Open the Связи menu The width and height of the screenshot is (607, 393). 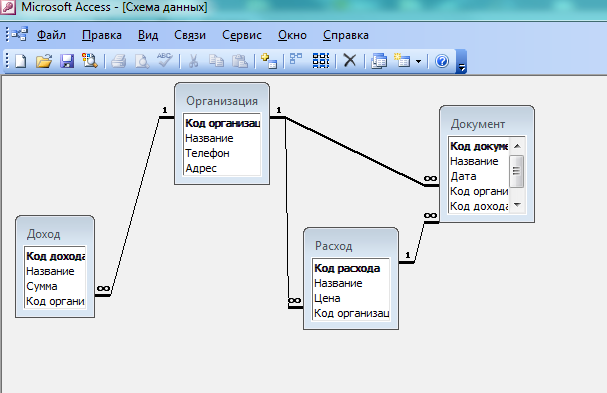(x=190, y=35)
